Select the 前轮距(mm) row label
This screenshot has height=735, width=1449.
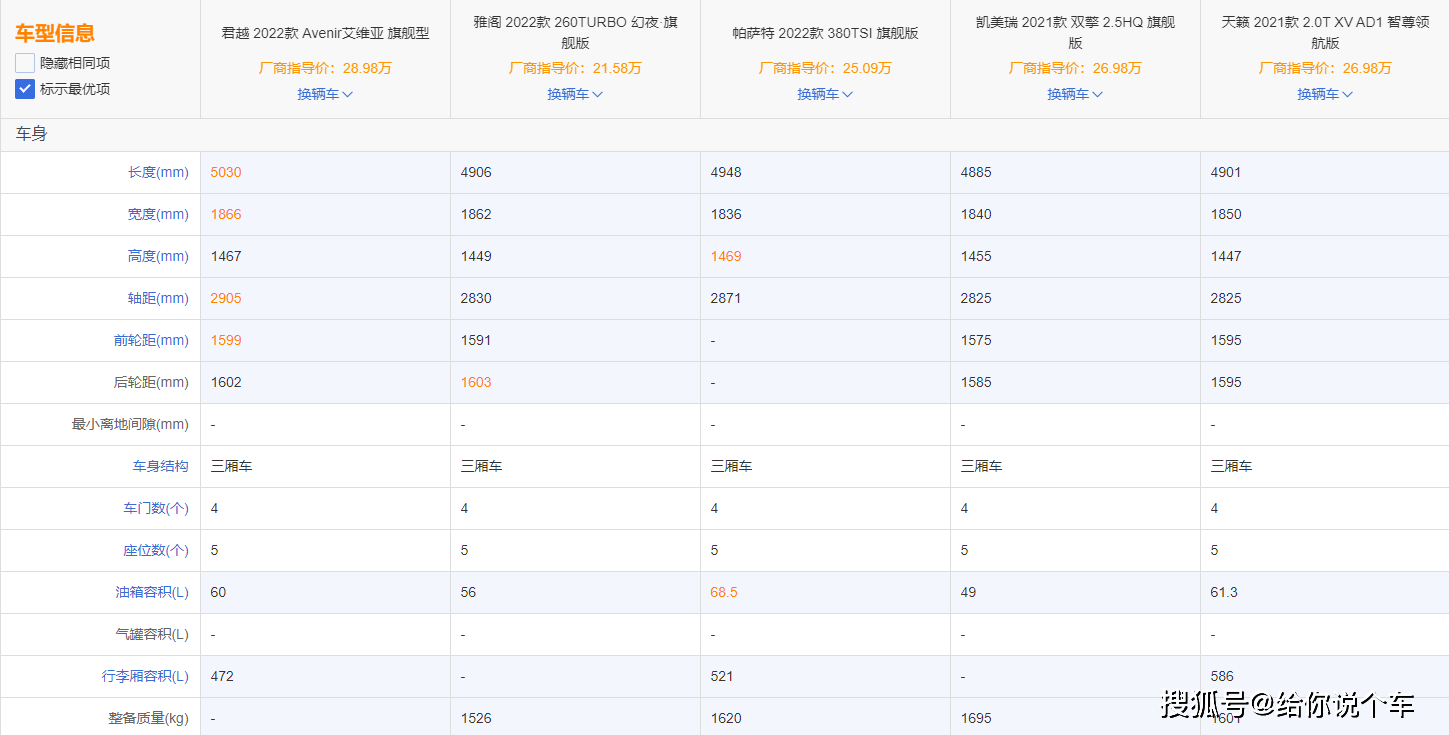pos(151,340)
